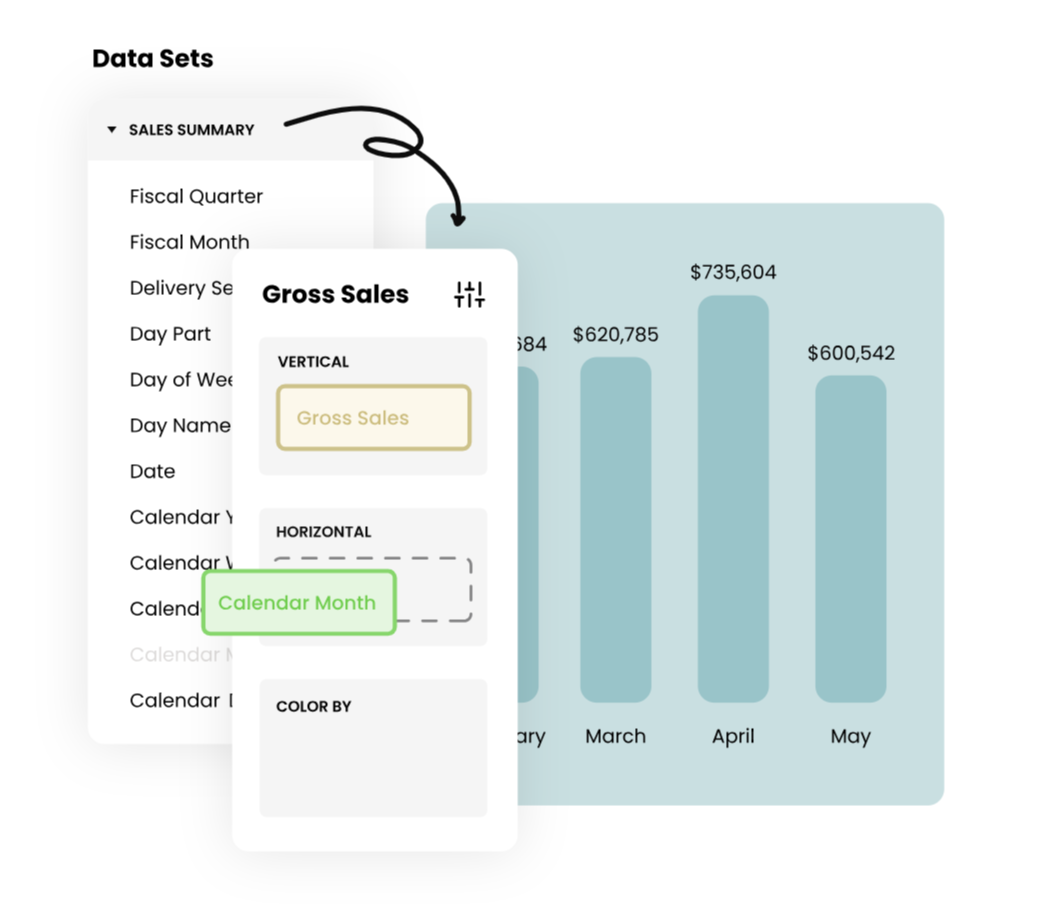Select the Fiscal Month field
Viewport: 1048px width, 910px height.
click(189, 242)
